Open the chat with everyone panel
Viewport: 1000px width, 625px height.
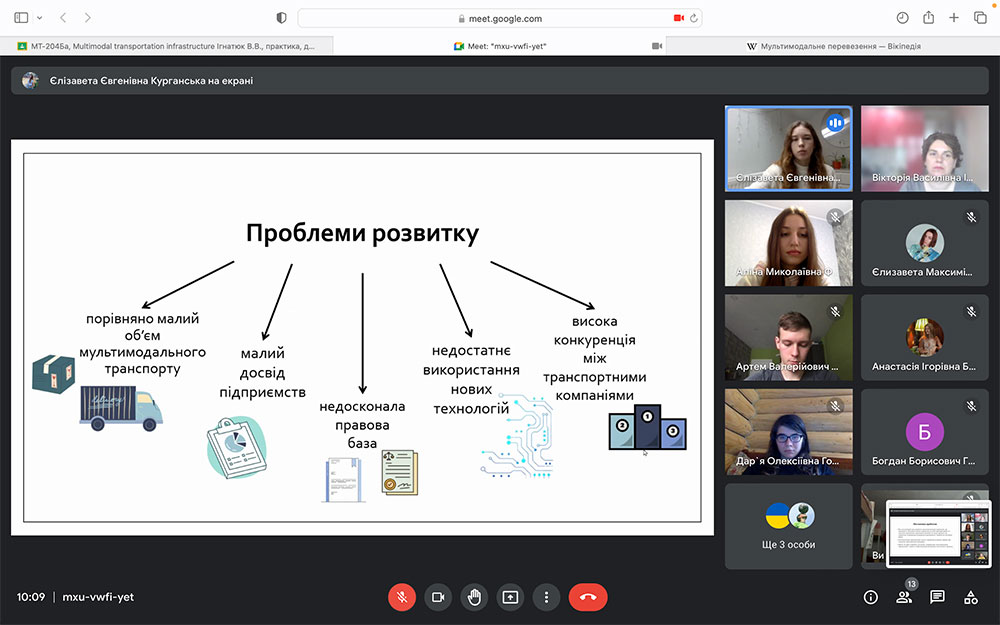pos(937,597)
